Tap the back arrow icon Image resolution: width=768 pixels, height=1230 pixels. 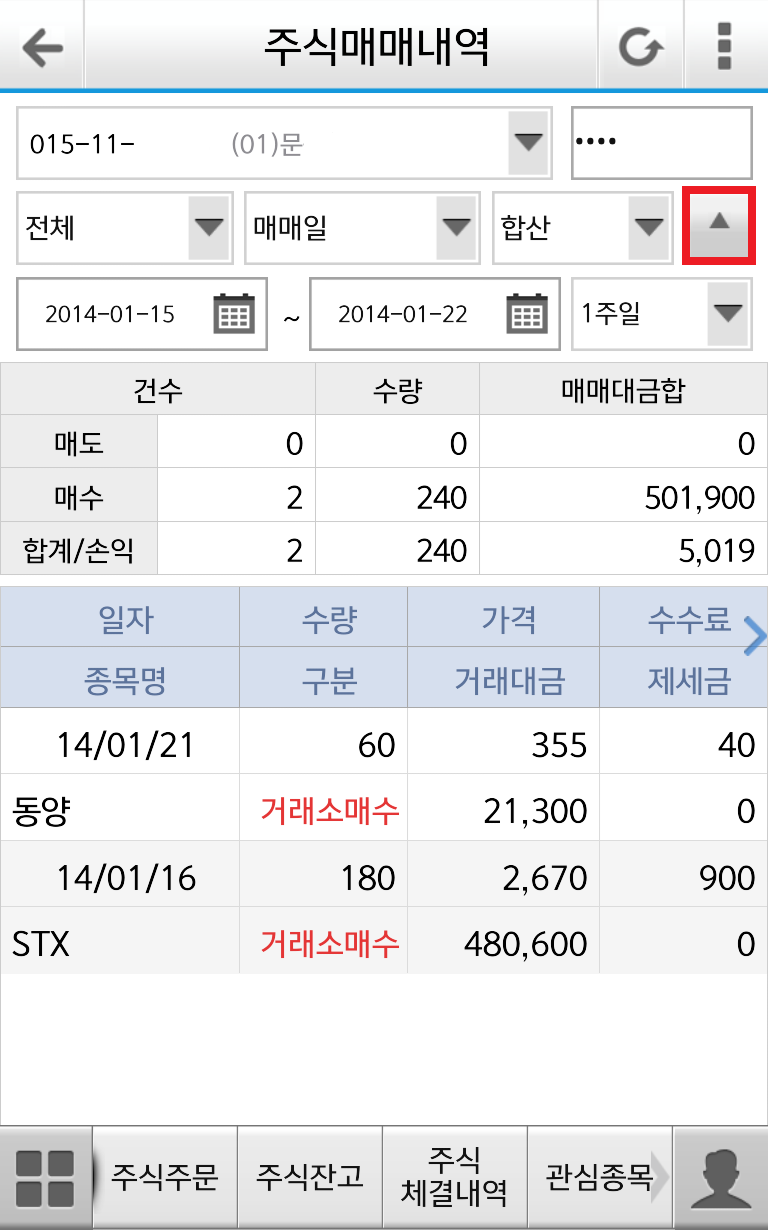pos(41,47)
